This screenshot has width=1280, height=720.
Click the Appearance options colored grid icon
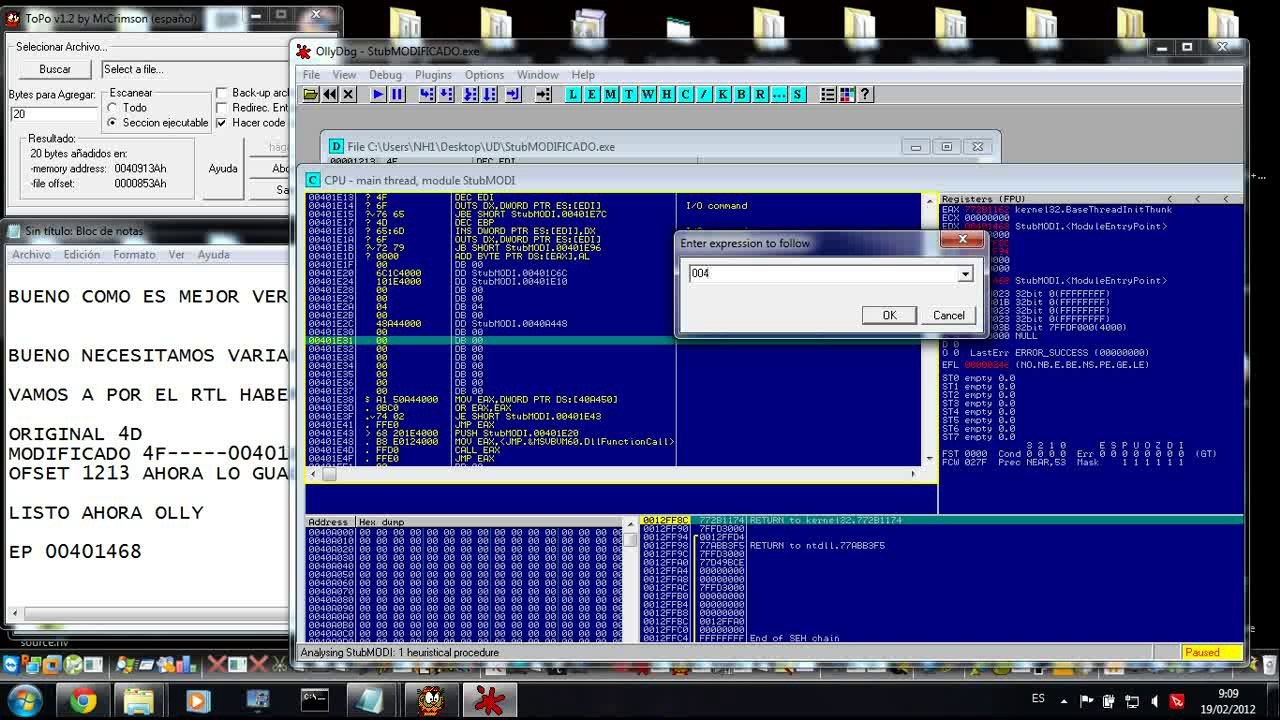(847, 94)
